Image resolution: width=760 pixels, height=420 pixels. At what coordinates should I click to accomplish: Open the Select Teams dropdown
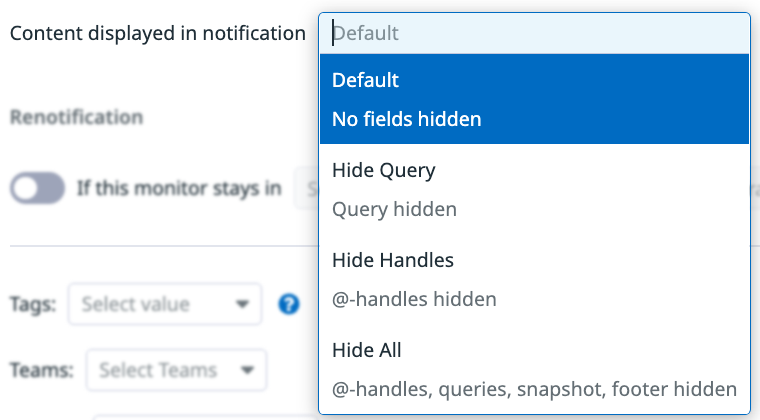click(x=176, y=370)
